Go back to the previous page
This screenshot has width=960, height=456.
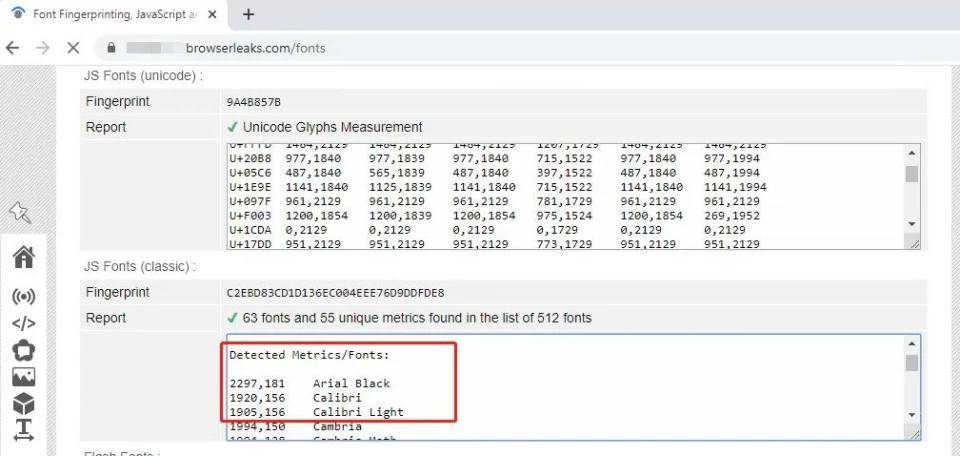(12, 48)
